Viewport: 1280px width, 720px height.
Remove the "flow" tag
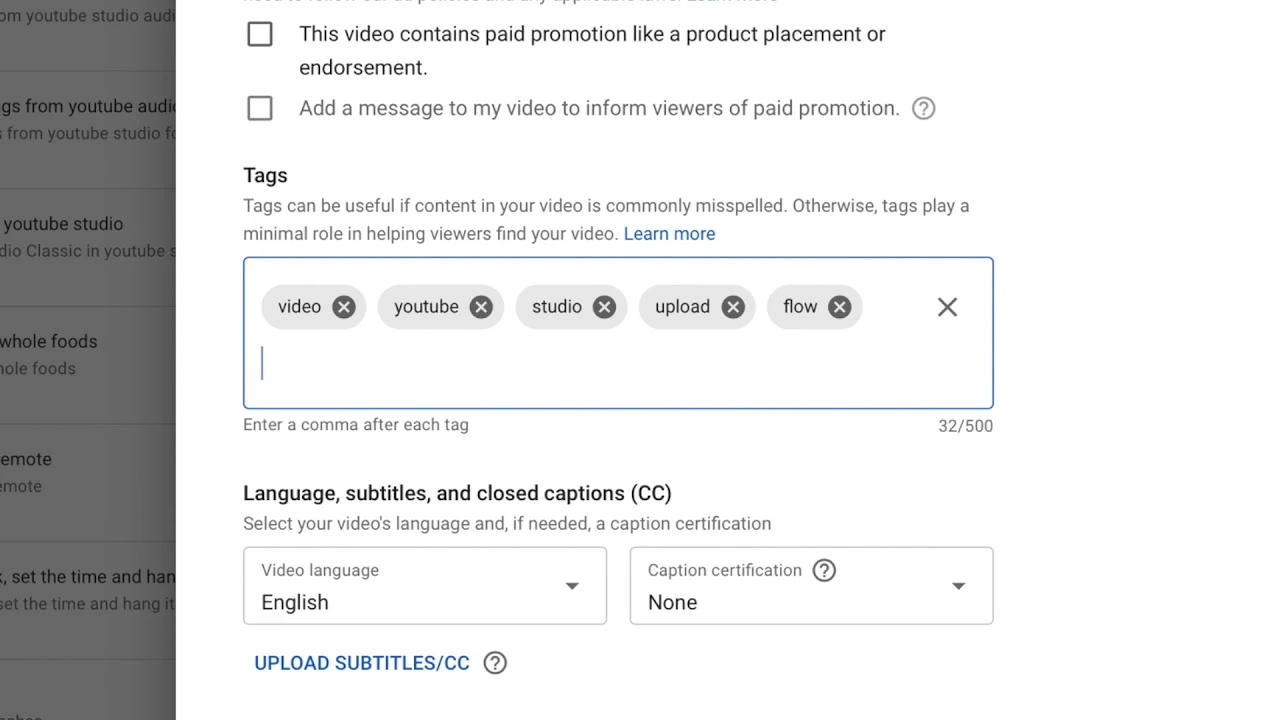point(839,307)
